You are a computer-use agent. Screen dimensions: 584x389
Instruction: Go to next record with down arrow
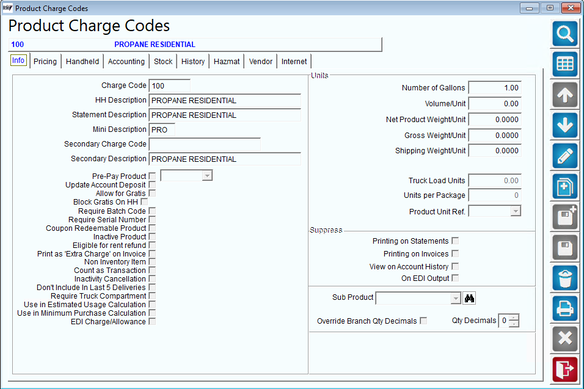tap(565, 126)
